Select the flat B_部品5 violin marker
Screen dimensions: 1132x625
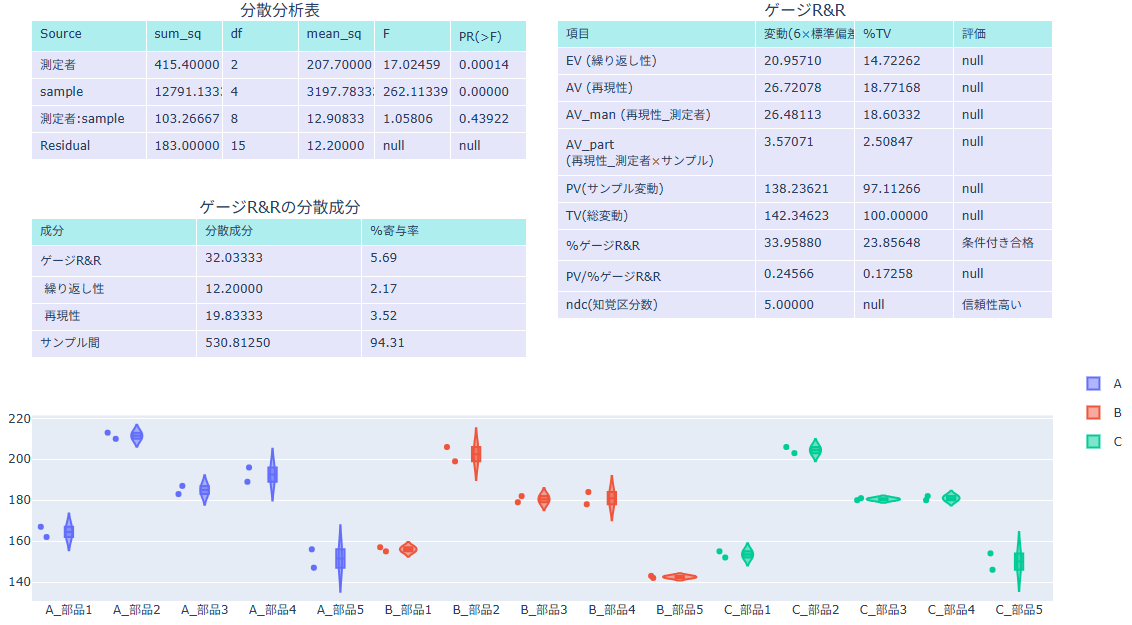(680, 577)
